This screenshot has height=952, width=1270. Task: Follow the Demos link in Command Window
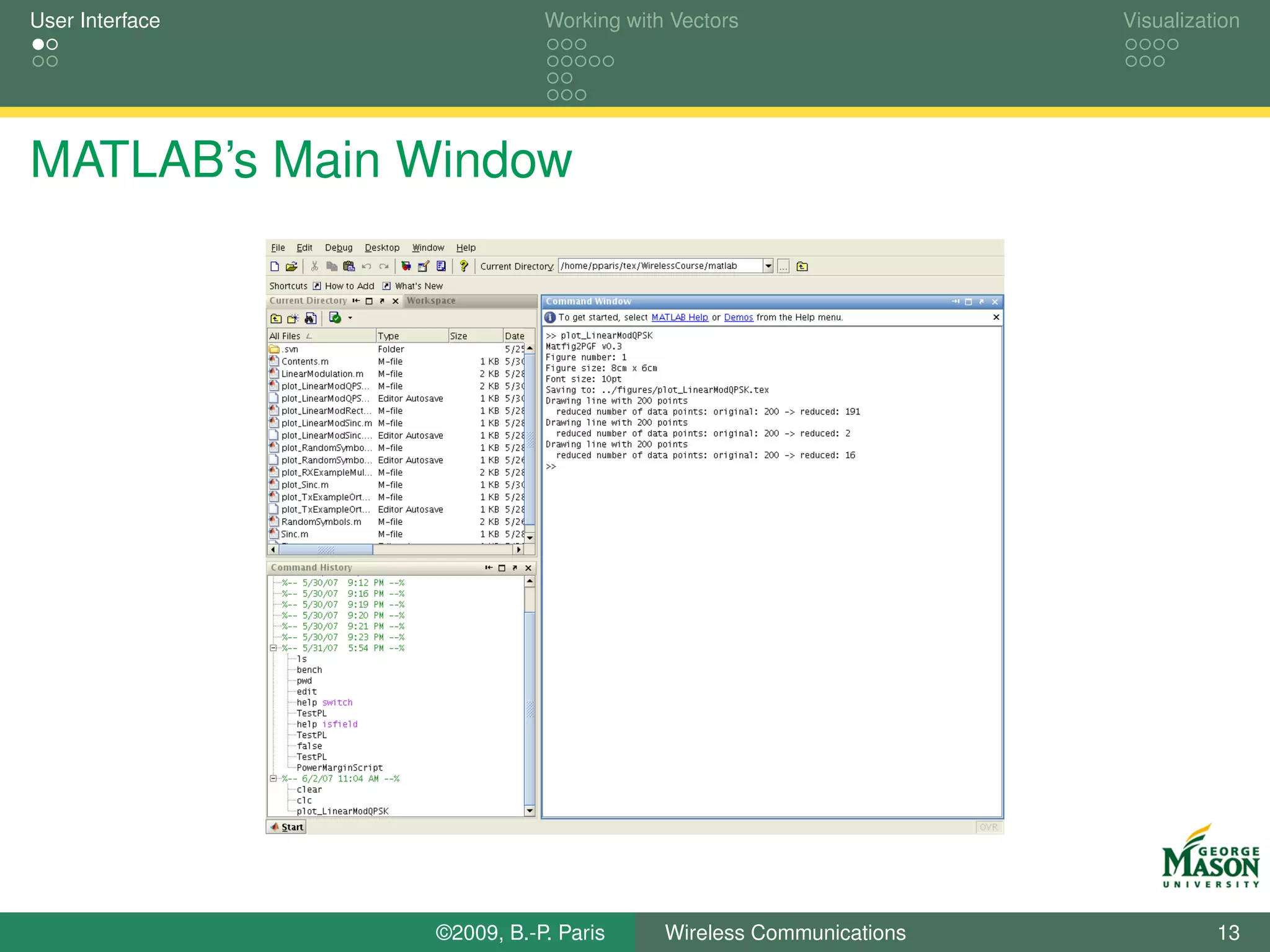[739, 317]
